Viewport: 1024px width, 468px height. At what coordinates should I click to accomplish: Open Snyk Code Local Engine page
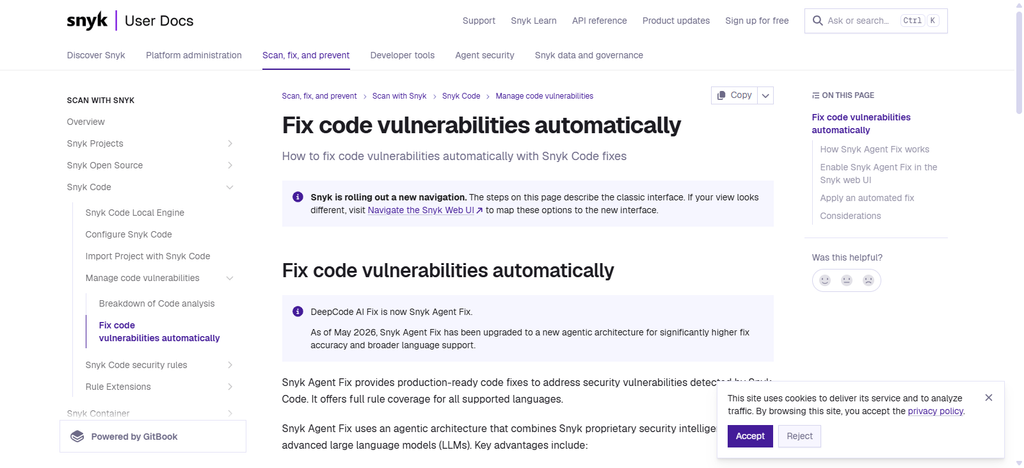[x=135, y=213]
